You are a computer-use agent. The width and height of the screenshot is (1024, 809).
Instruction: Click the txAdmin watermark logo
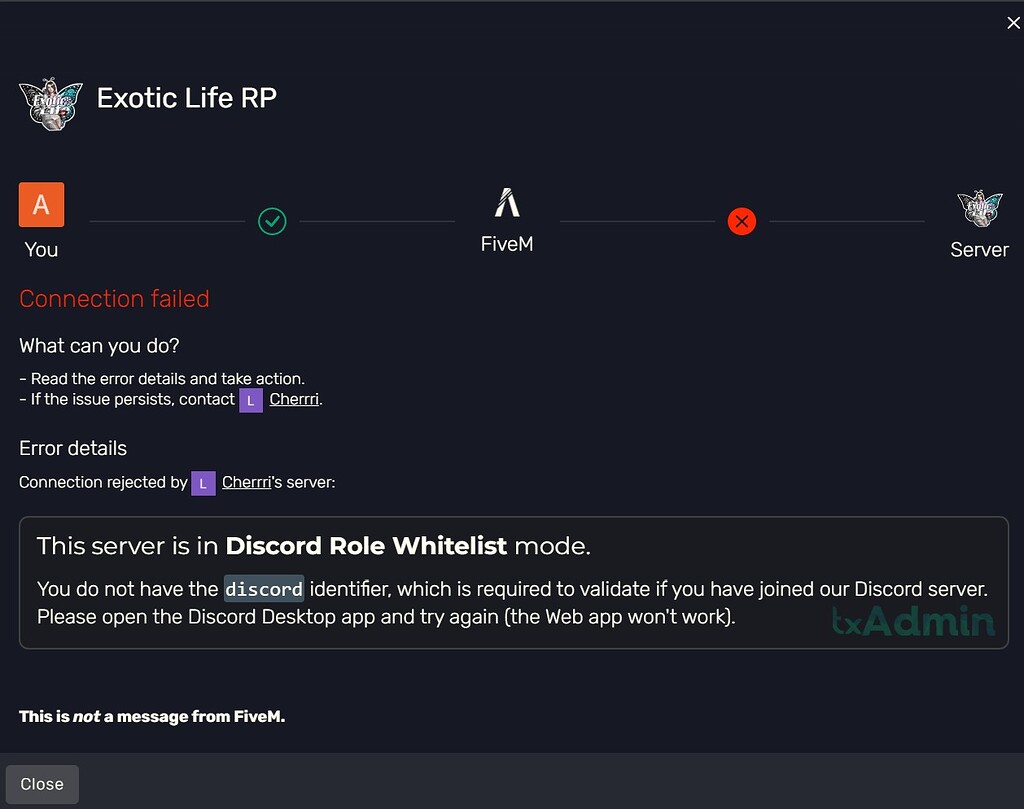913,621
